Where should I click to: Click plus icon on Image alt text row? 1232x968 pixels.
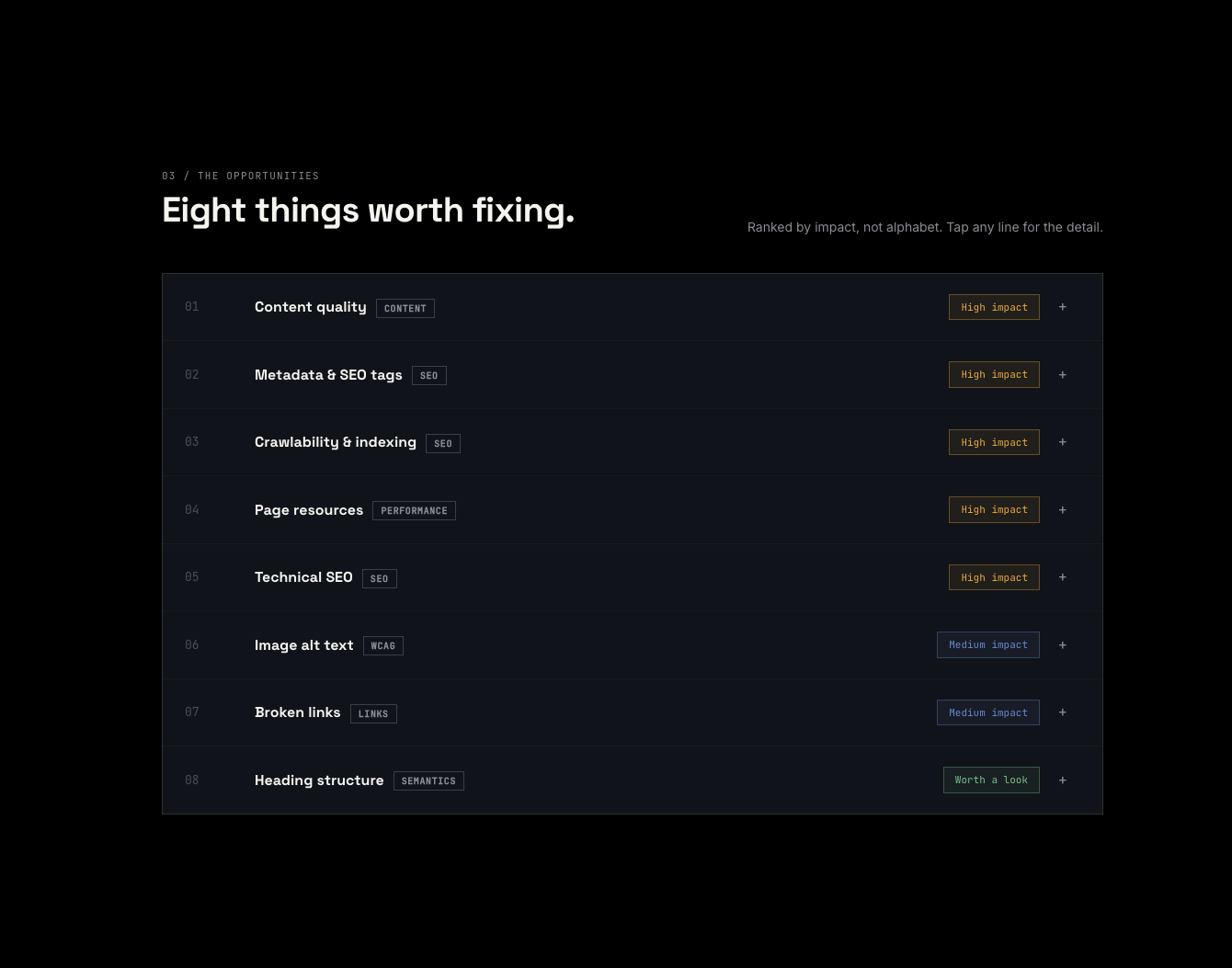[1062, 645]
